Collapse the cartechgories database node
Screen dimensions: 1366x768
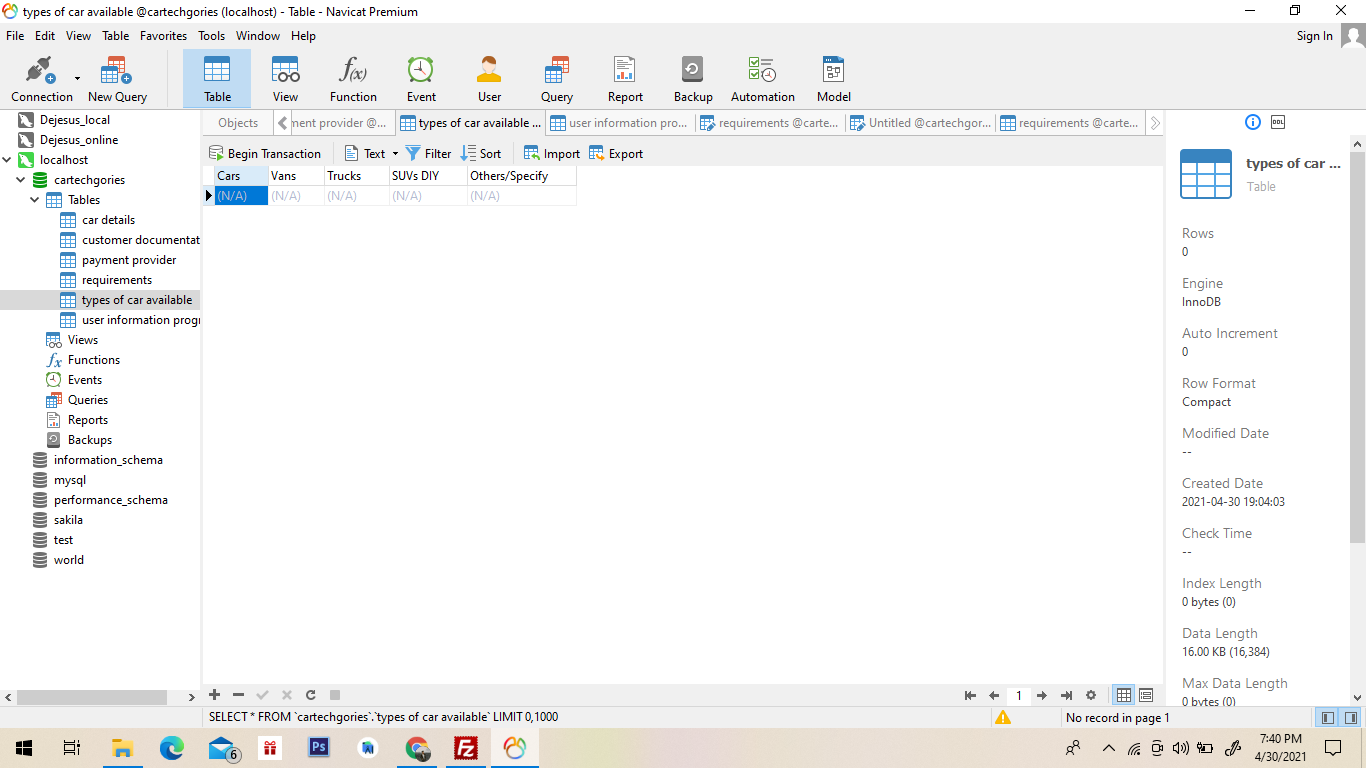(21, 180)
